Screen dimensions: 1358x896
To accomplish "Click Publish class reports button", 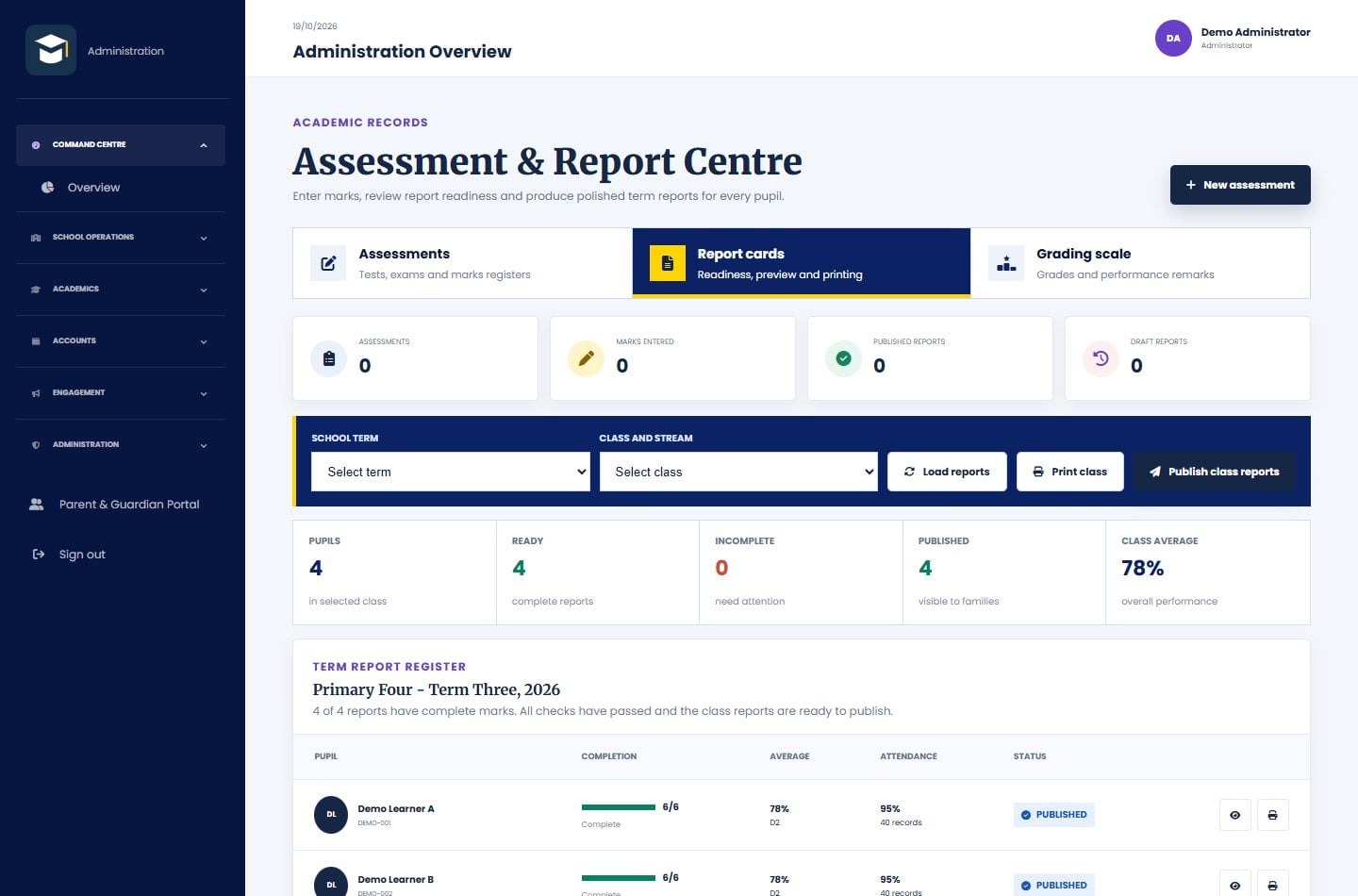I will click(1214, 472).
